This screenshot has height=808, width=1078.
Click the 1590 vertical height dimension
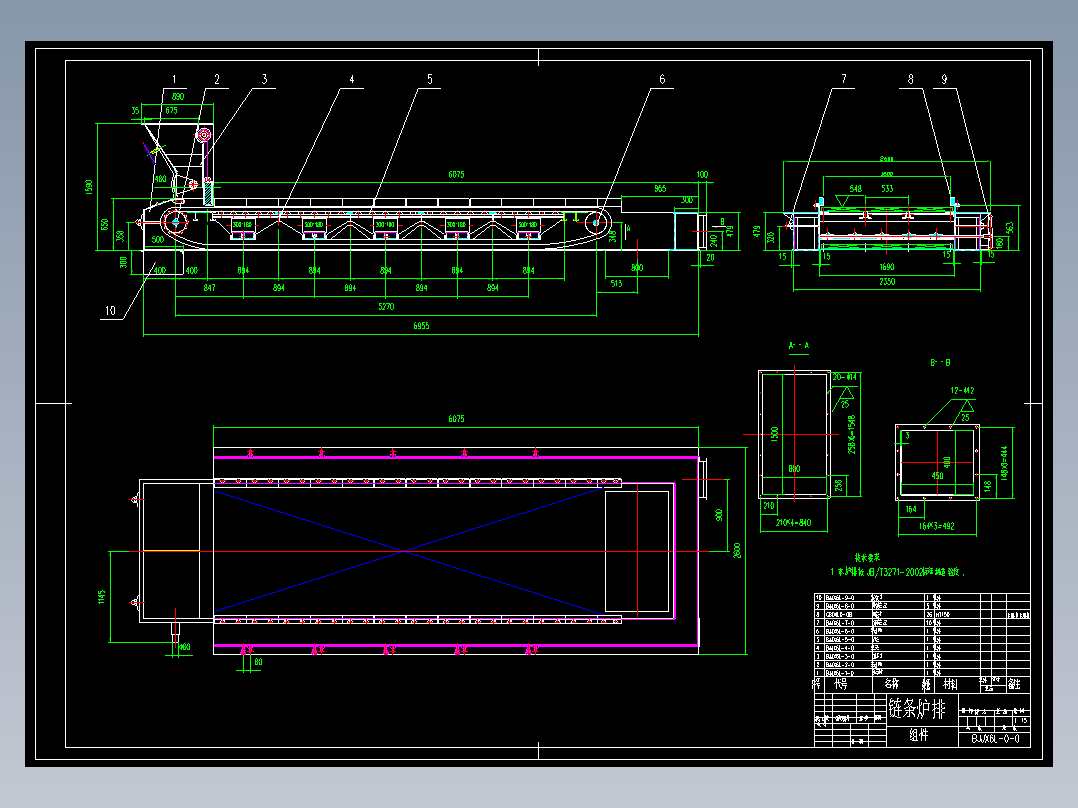[89, 187]
